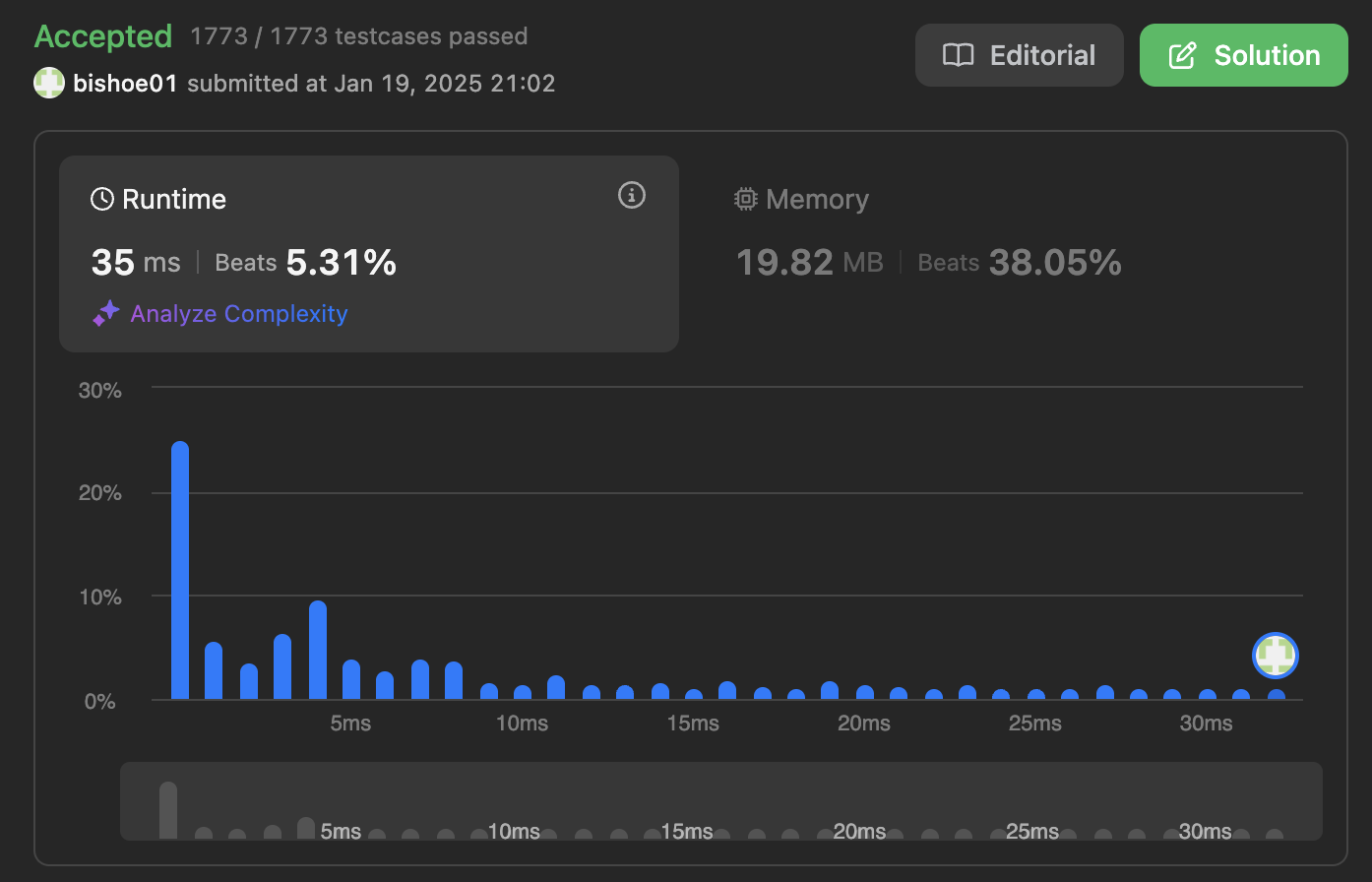1372x882 pixels.
Task: Click the tallest blue bar in chart
Action: [x=180, y=570]
